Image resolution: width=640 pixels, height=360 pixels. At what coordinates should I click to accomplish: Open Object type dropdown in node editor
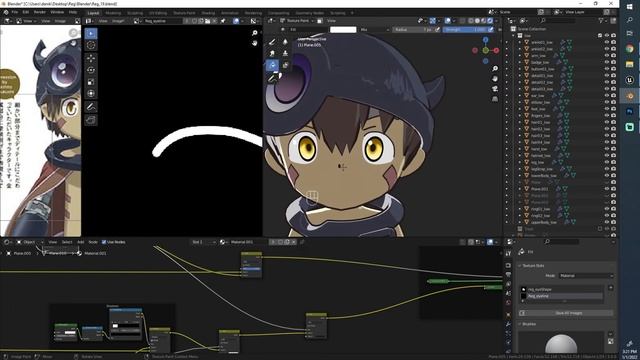pos(29,242)
